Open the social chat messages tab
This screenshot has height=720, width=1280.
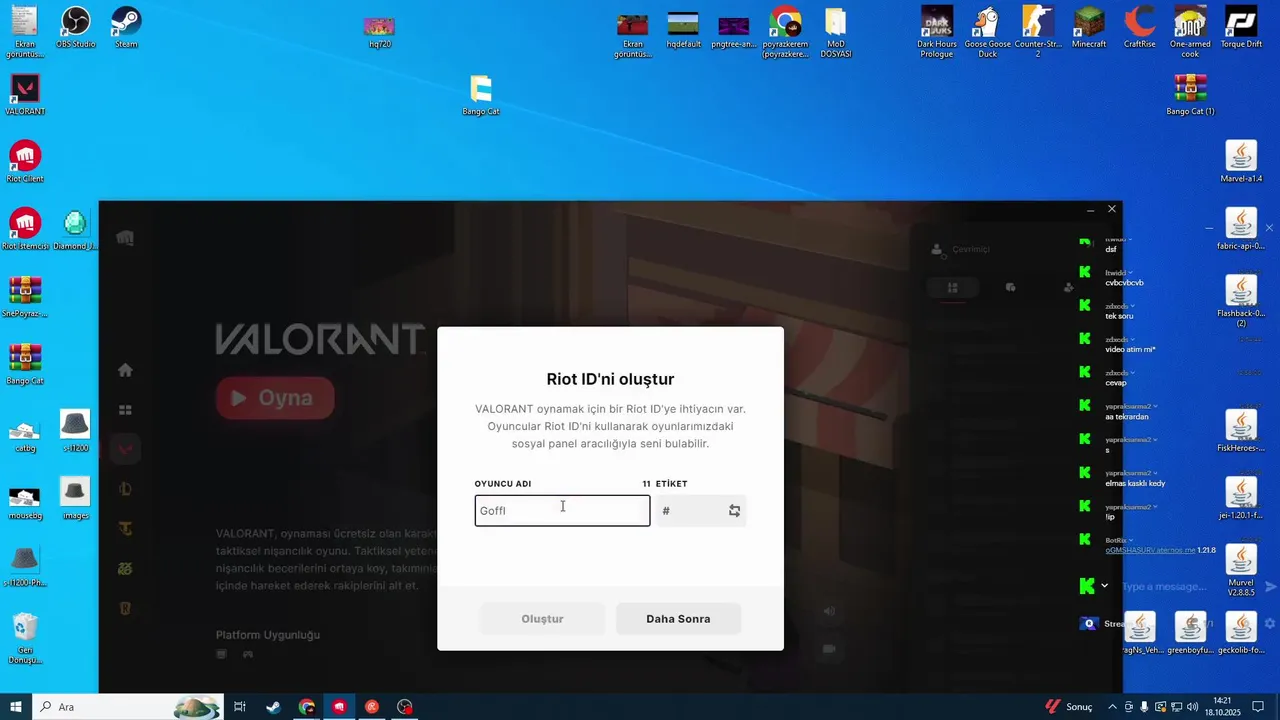click(x=1010, y=288)
